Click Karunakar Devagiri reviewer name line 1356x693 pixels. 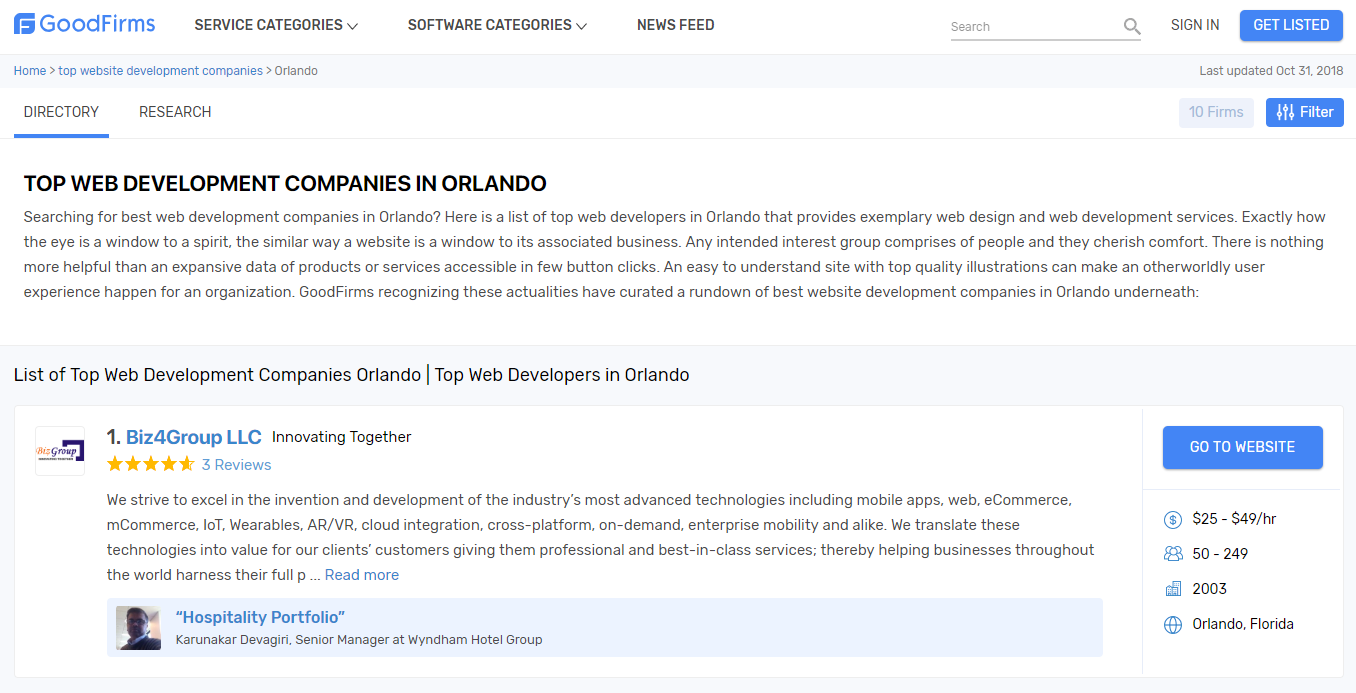pos(359,640)
